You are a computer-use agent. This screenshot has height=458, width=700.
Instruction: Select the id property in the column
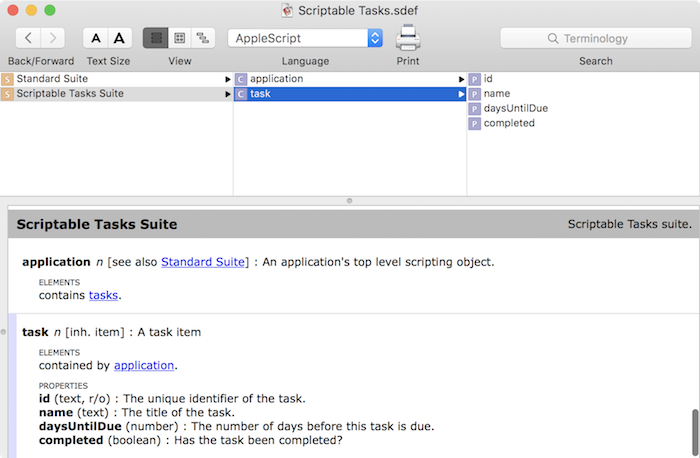pyautogui.click(x=583, y=79)
